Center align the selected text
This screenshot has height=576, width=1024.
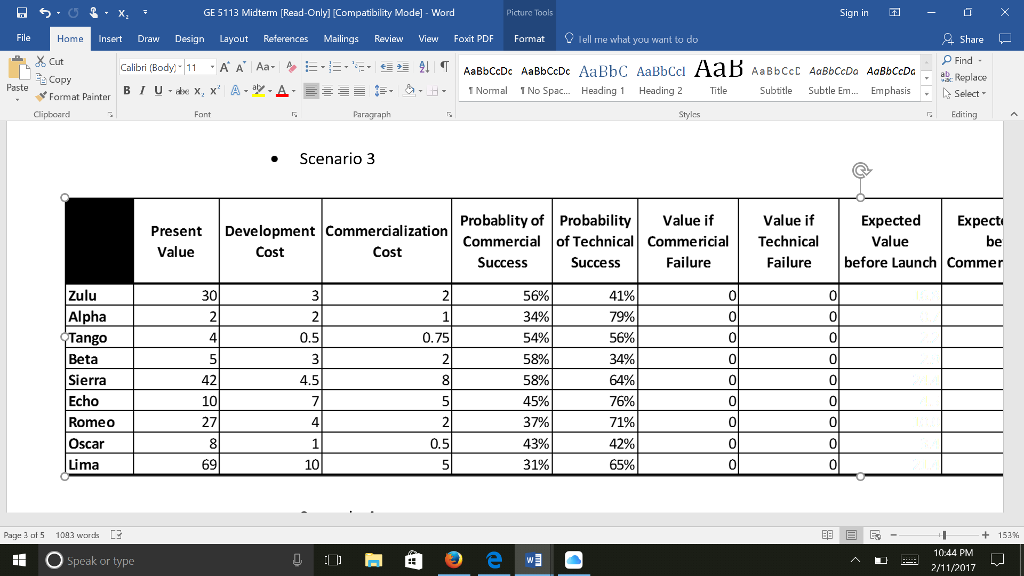pyautogui.click(x=327, y=91)
